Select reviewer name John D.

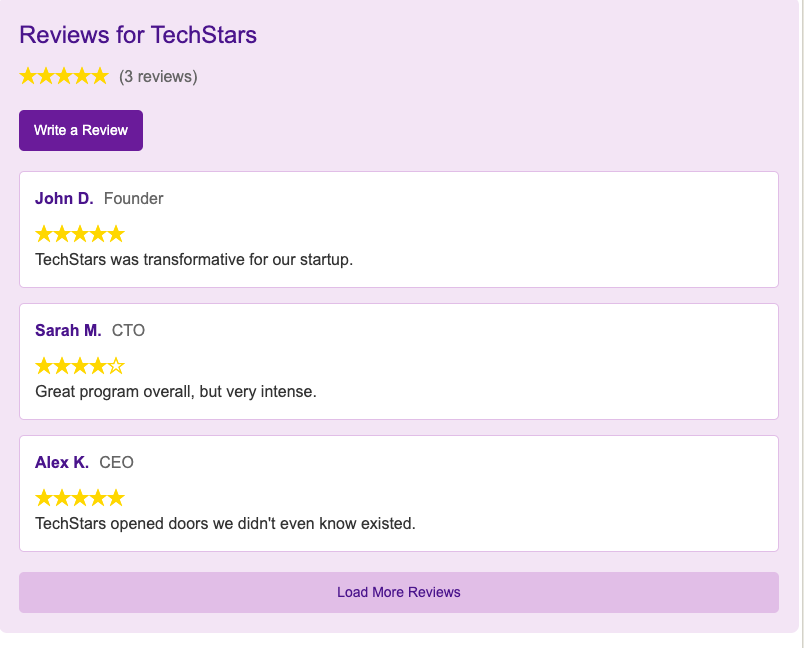64,198
